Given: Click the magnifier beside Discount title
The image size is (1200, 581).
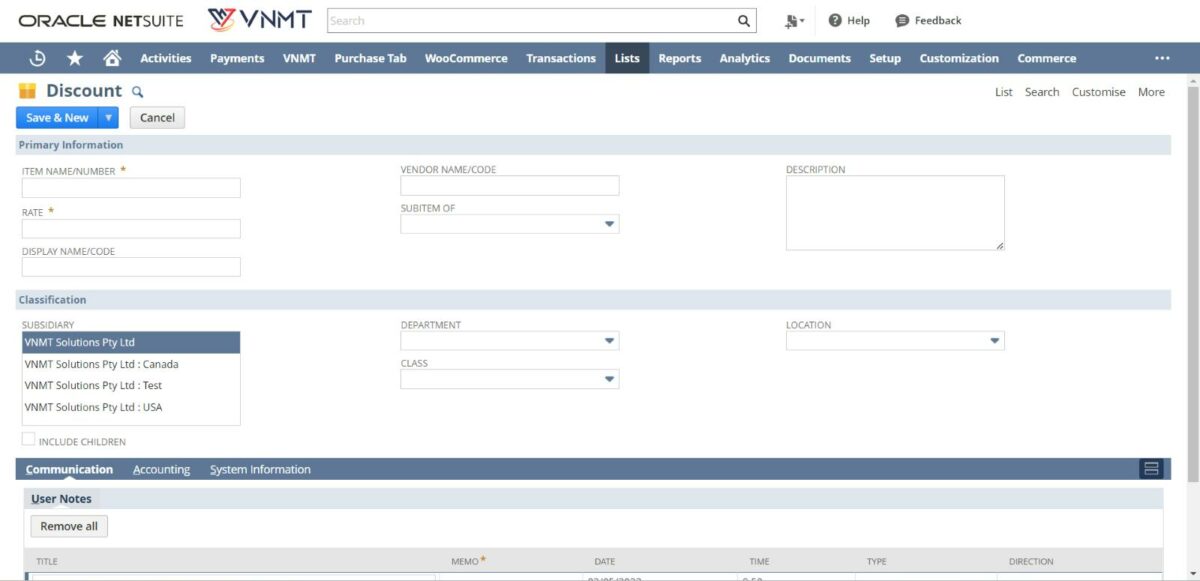Looking at the screenshot, I should click(x=138, y=92).
